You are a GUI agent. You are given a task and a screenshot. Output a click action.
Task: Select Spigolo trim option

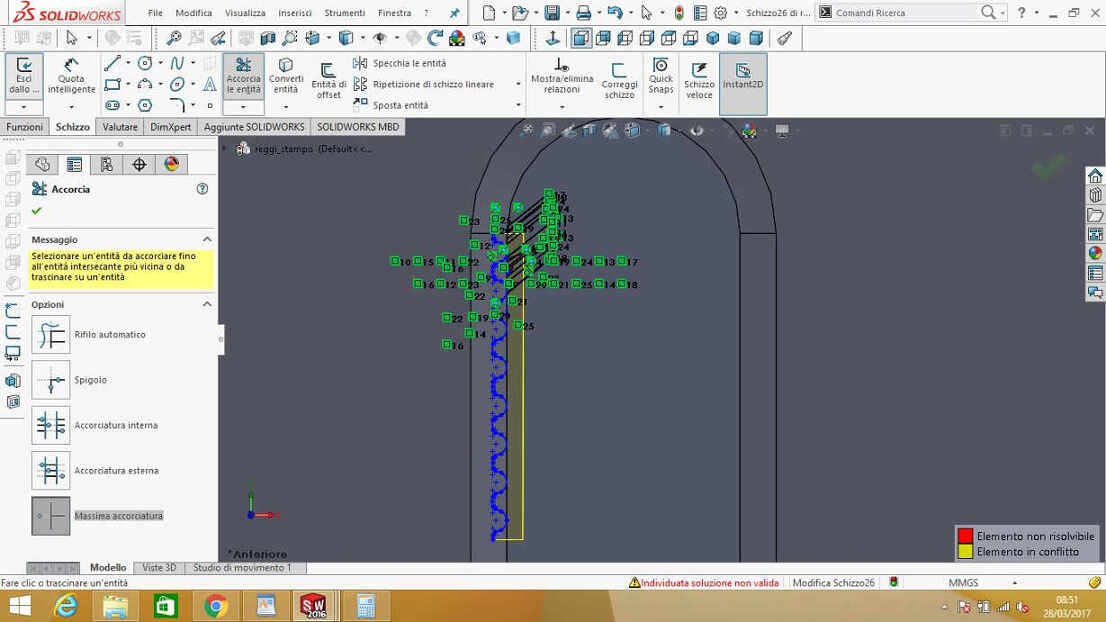(51, 380)
